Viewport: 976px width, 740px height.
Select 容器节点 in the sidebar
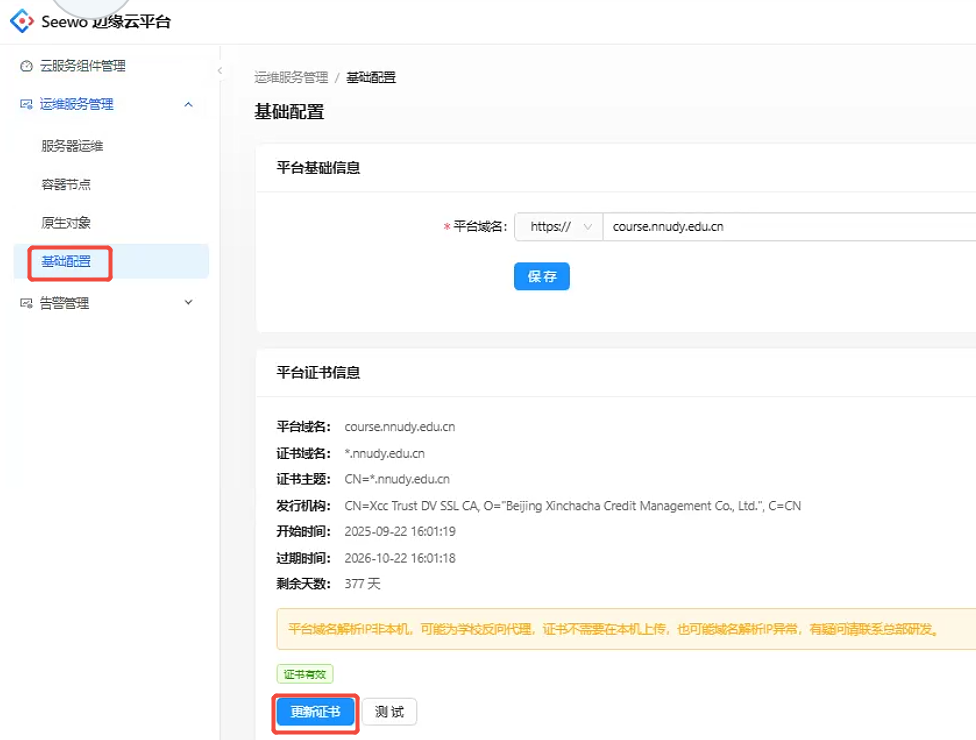(x=66, y=185)
